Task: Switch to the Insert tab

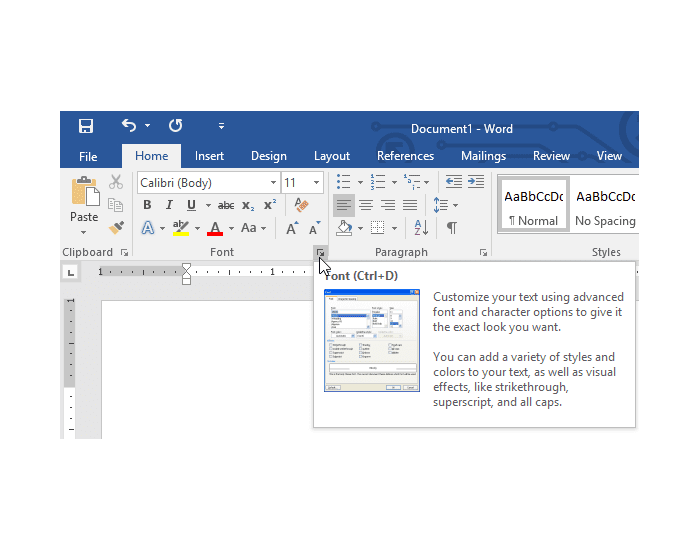Action: 209,156
